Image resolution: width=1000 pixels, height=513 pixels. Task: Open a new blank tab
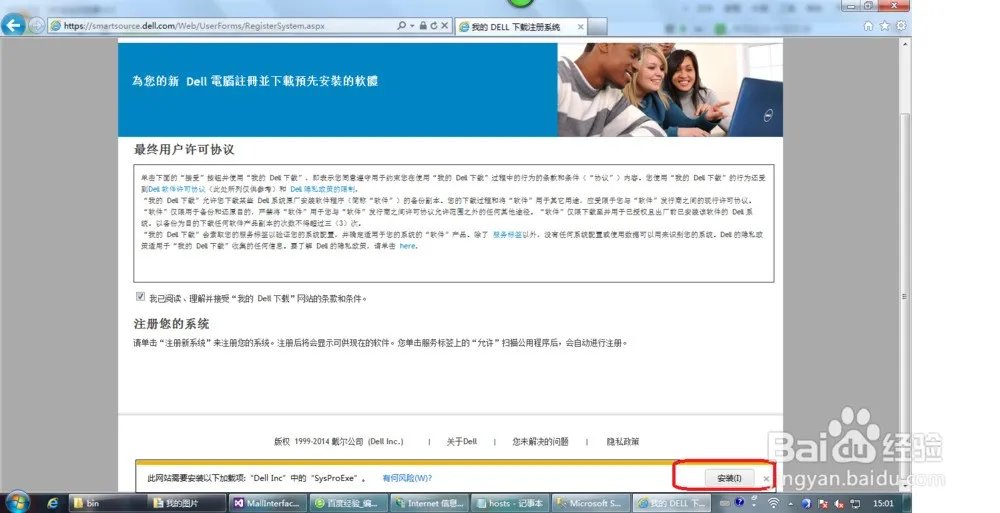pos(597,27)
